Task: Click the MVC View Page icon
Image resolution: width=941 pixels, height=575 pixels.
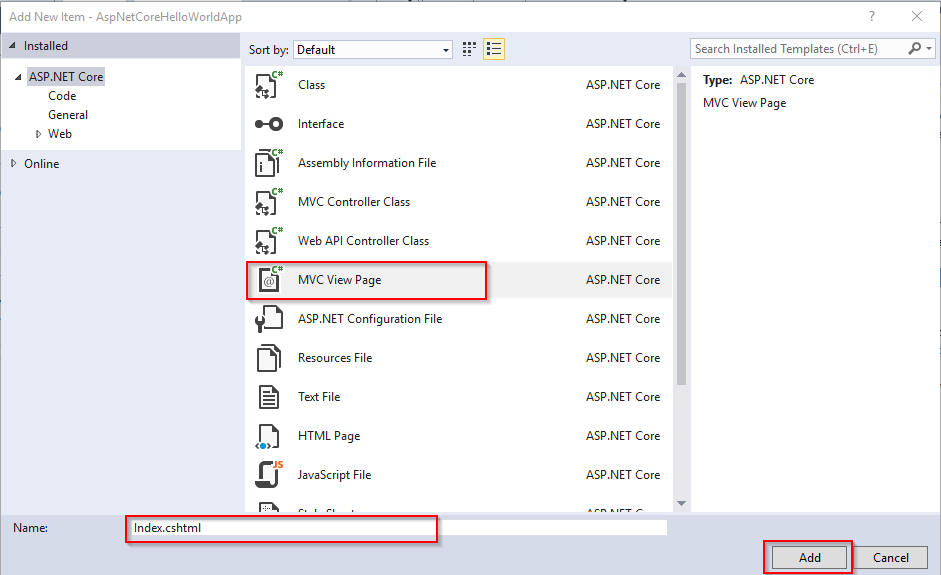Action: pyautogui.click(x=270, y=280)
